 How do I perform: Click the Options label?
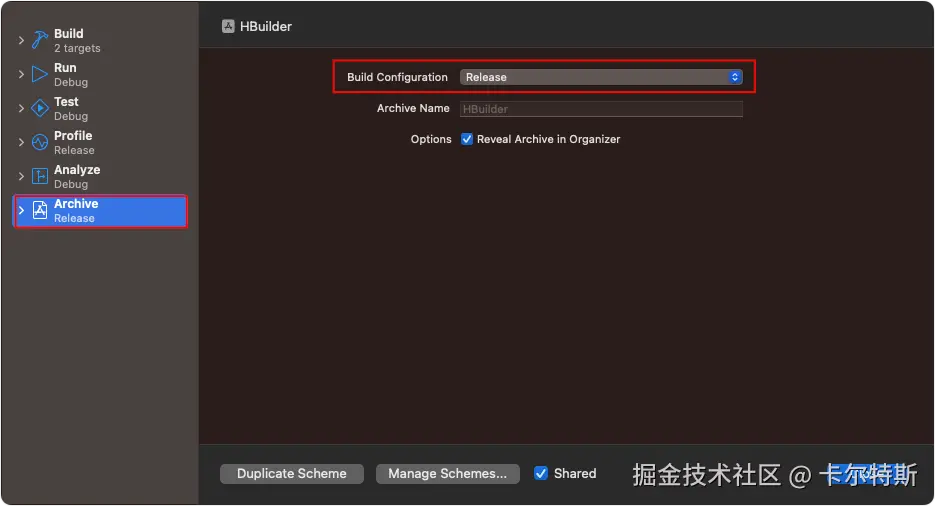tap(431, 139)
